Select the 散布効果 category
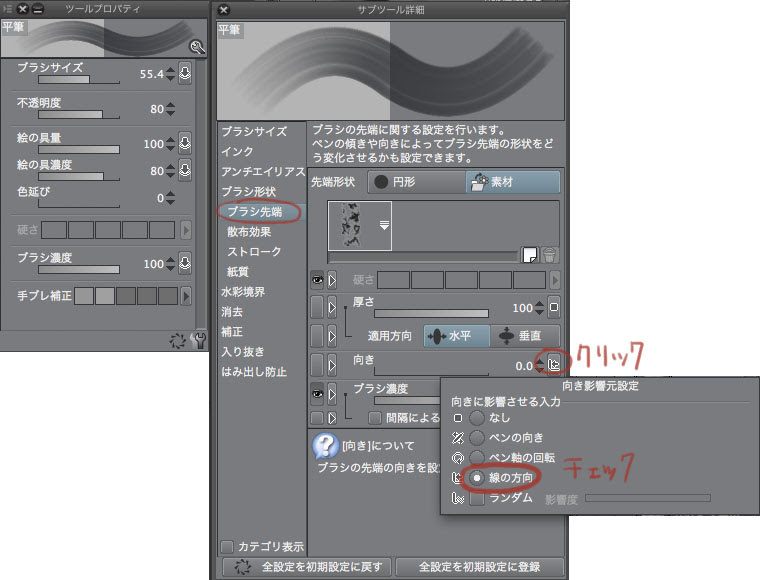 pyautogui.click(x=249, y=232)
